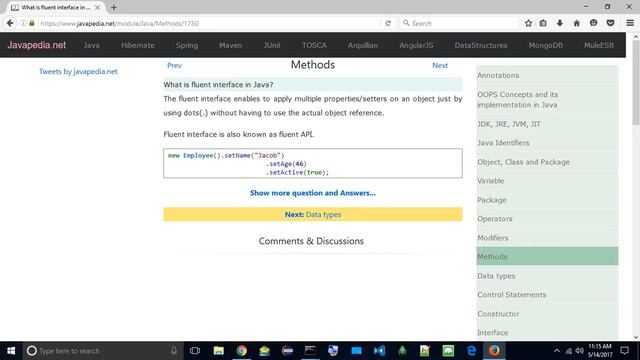Image resolution: width=640 pixels, height=360 pixels.
Task: Select 'What is fluent interface in Java?' heading
Action: 218,84
